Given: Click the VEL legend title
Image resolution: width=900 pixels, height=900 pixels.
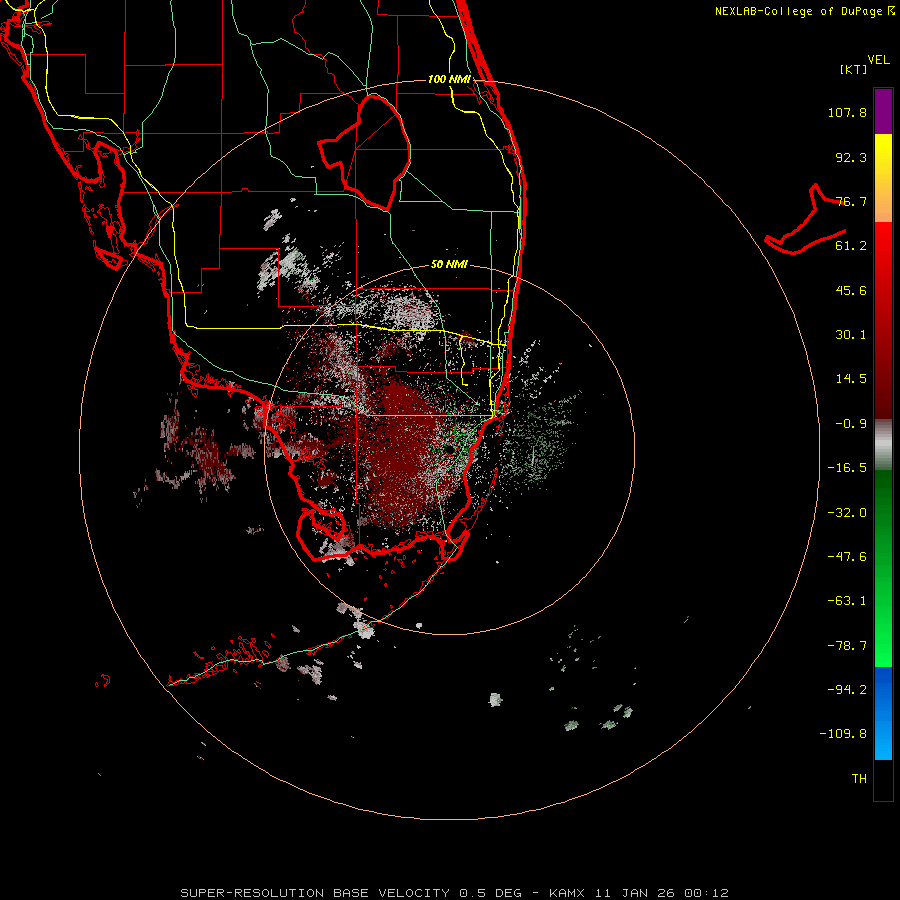Looking at the screenshot, I should [878, 60].
